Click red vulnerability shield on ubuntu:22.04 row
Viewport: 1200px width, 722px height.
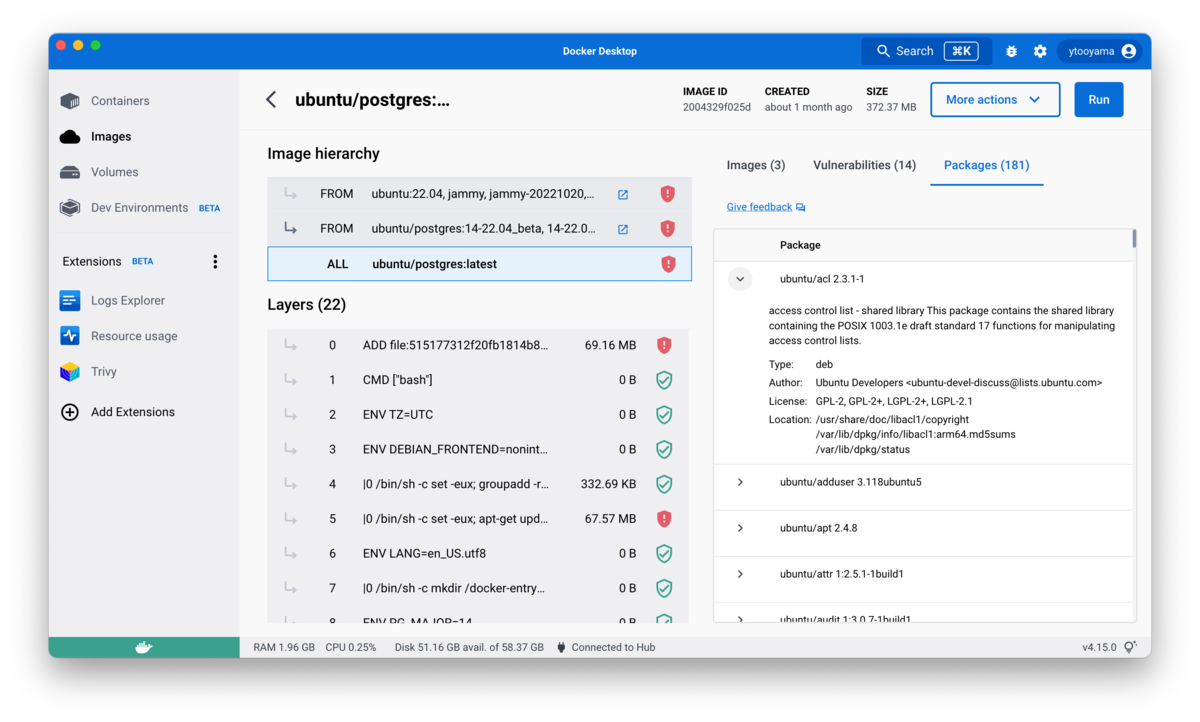[x=668, y=194]
